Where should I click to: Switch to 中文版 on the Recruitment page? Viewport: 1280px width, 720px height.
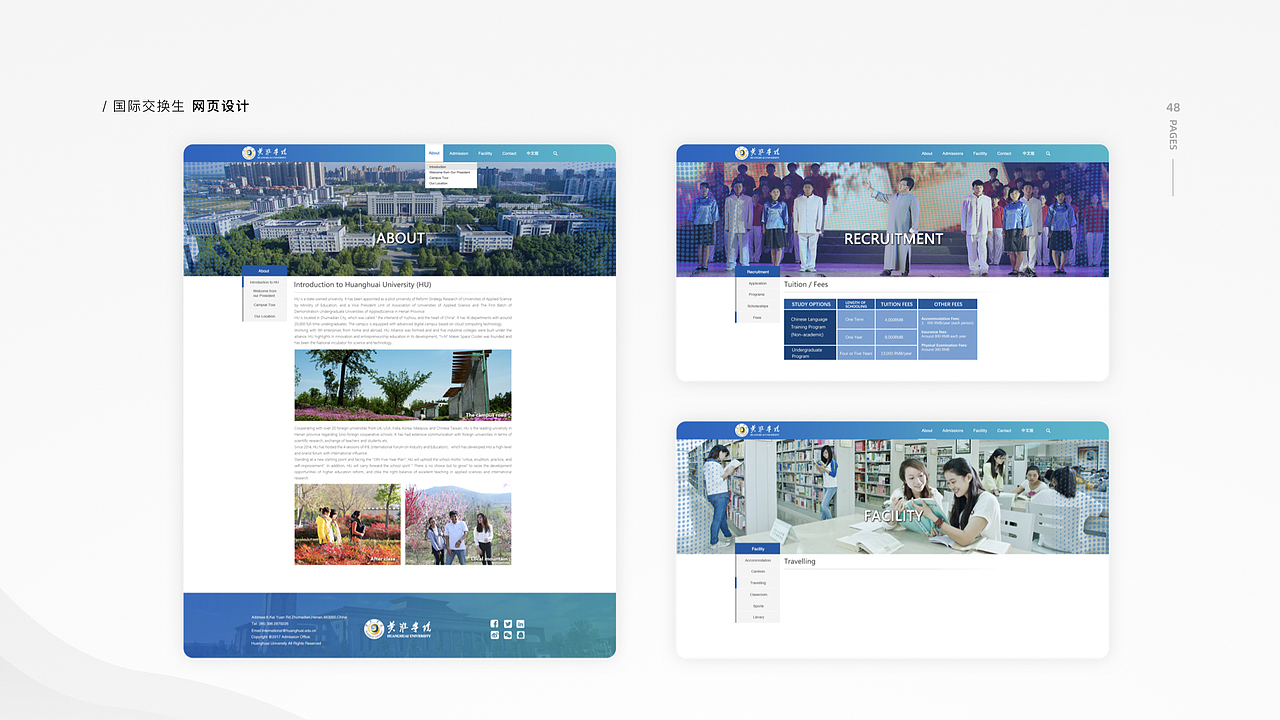pos(1028,153)
